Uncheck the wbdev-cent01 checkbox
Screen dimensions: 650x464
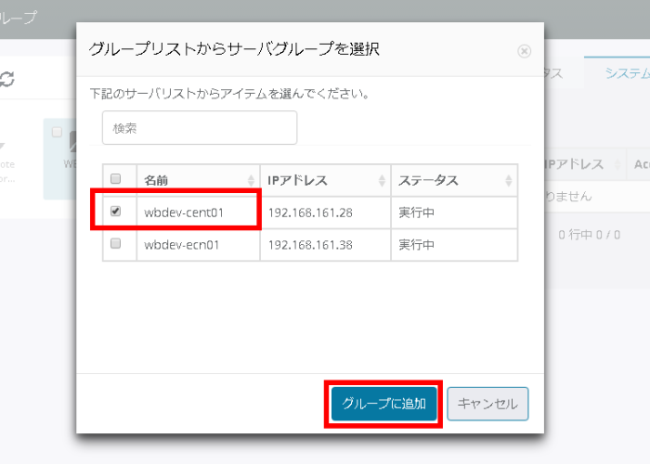[116, 212]
